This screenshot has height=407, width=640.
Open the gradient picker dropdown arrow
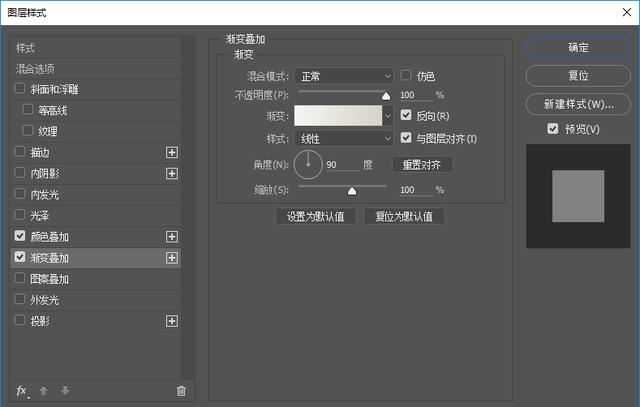388,116
